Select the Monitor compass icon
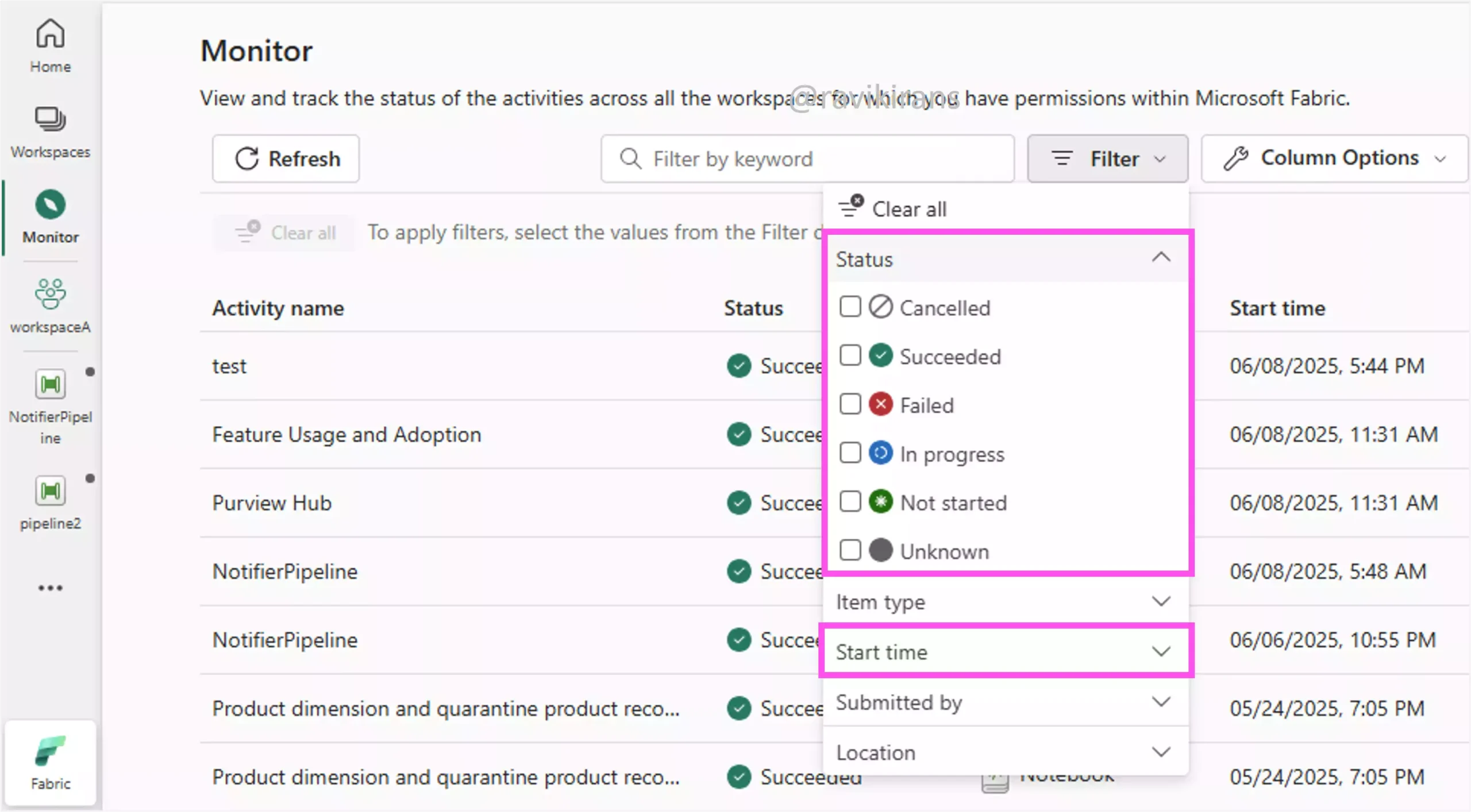The height and width of the screenshot is (812, 1471). click(x=51, y=204)
